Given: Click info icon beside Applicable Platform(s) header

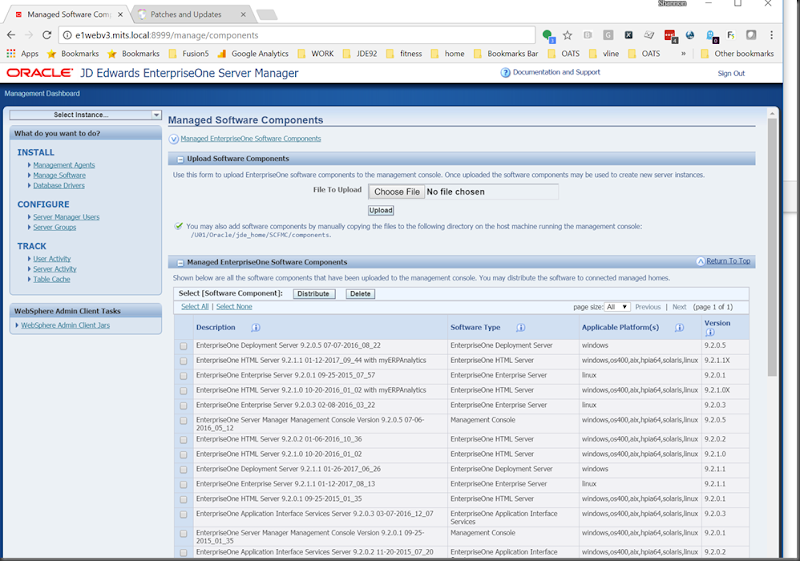Looking at the screenshot, I should coord(679,327).
